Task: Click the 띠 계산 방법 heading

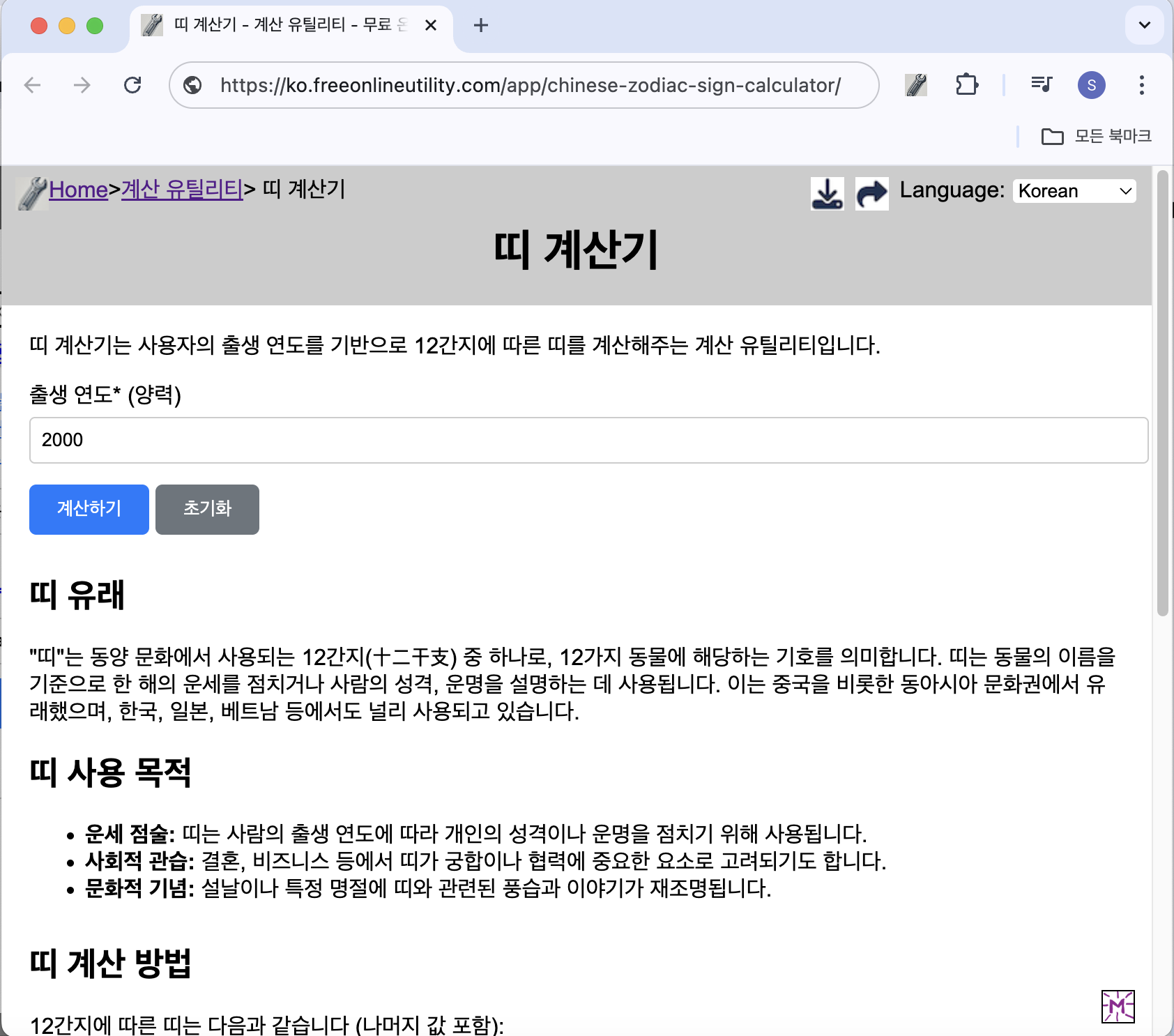Action: (110, 963)
